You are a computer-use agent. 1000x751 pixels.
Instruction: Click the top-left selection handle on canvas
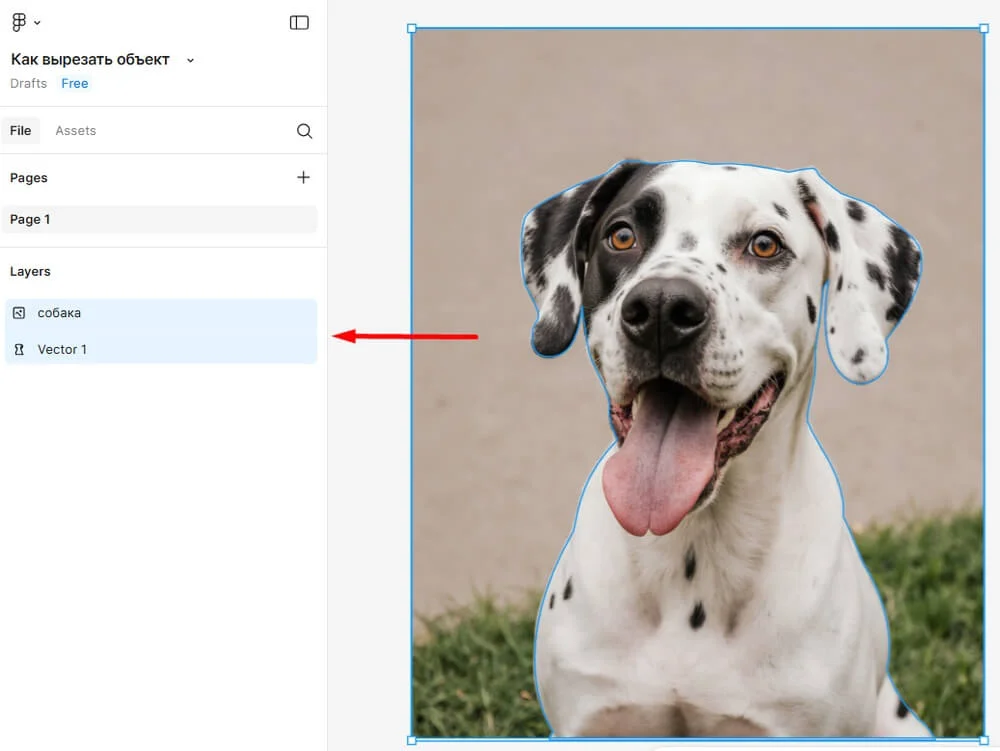411,28
